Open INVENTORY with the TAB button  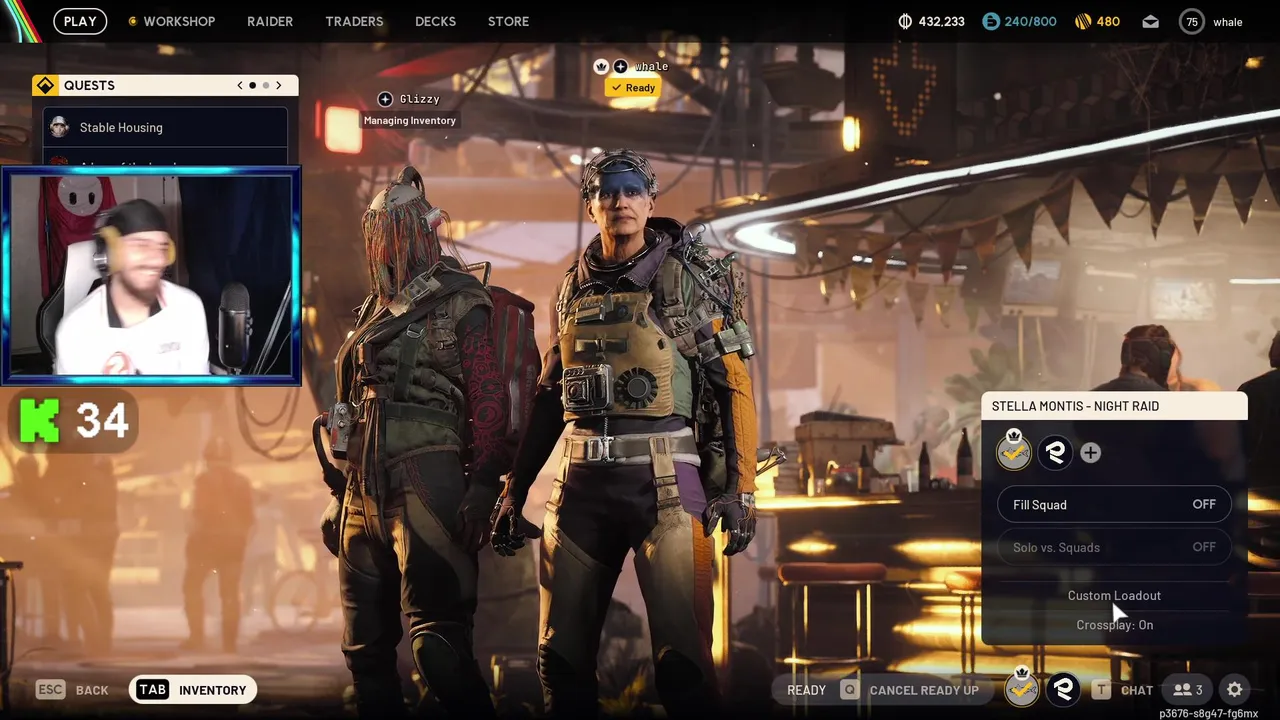(192, 690)
